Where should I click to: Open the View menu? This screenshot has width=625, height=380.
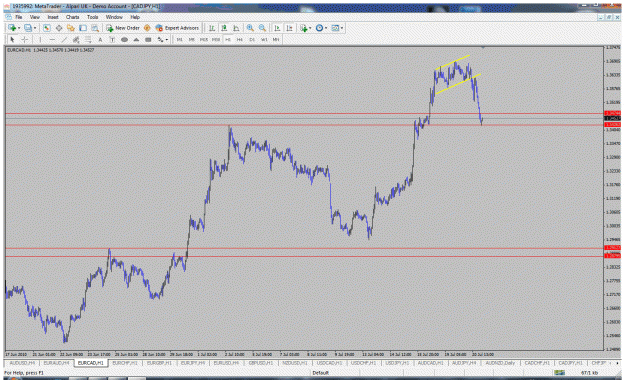35,17
